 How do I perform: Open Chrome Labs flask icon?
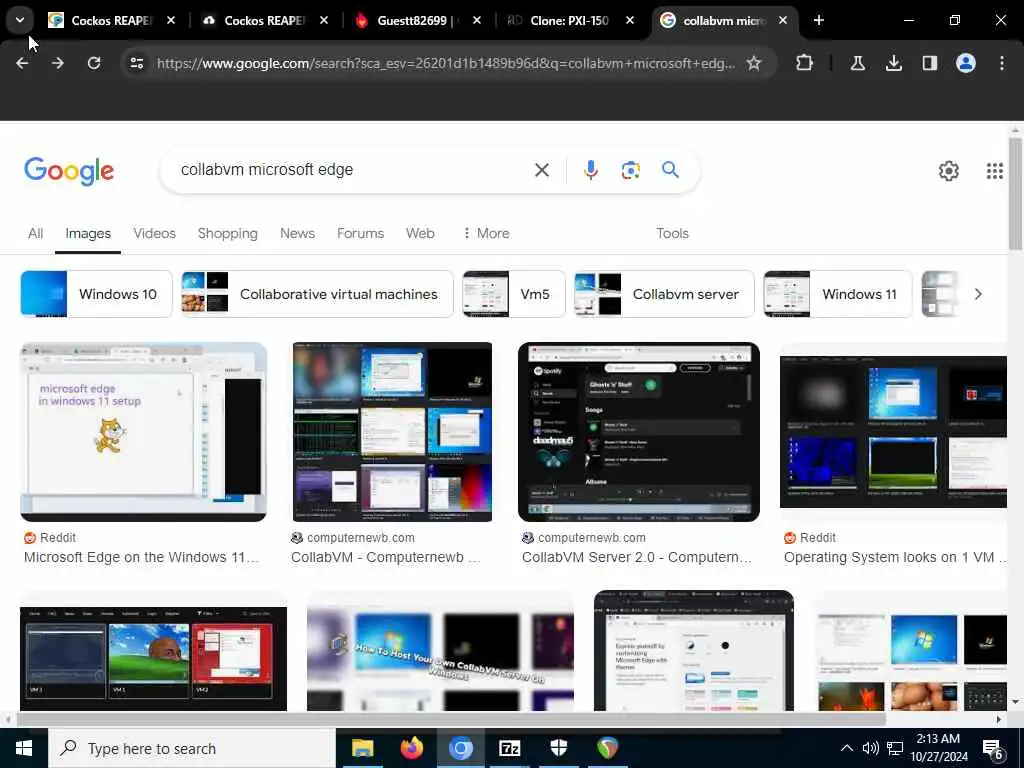click(857, 63)
